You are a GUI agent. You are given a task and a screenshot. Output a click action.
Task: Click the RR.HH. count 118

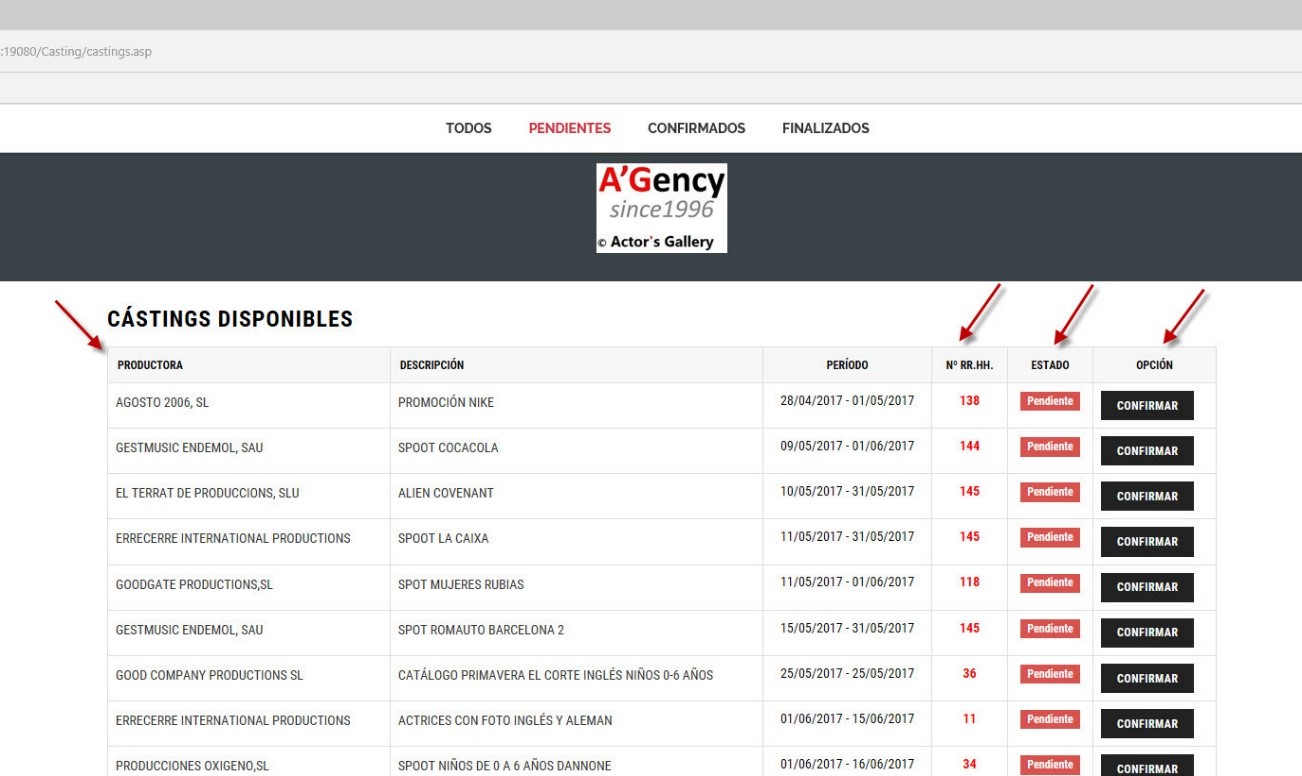[x=969, y=582]
